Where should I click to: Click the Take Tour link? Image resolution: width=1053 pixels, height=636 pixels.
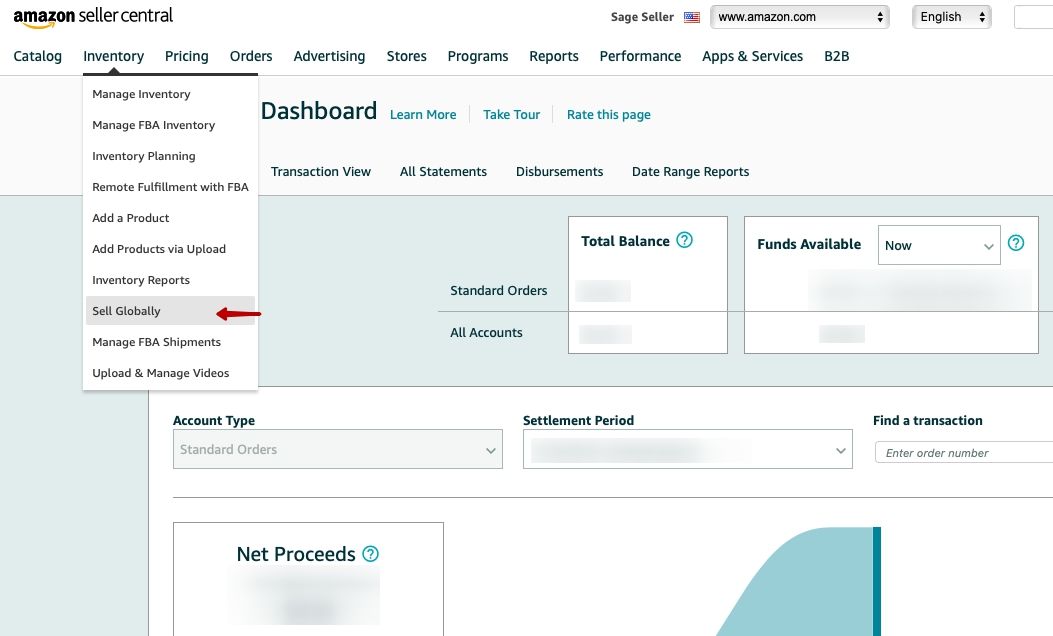pyautogui.click(x=512, y=115)
